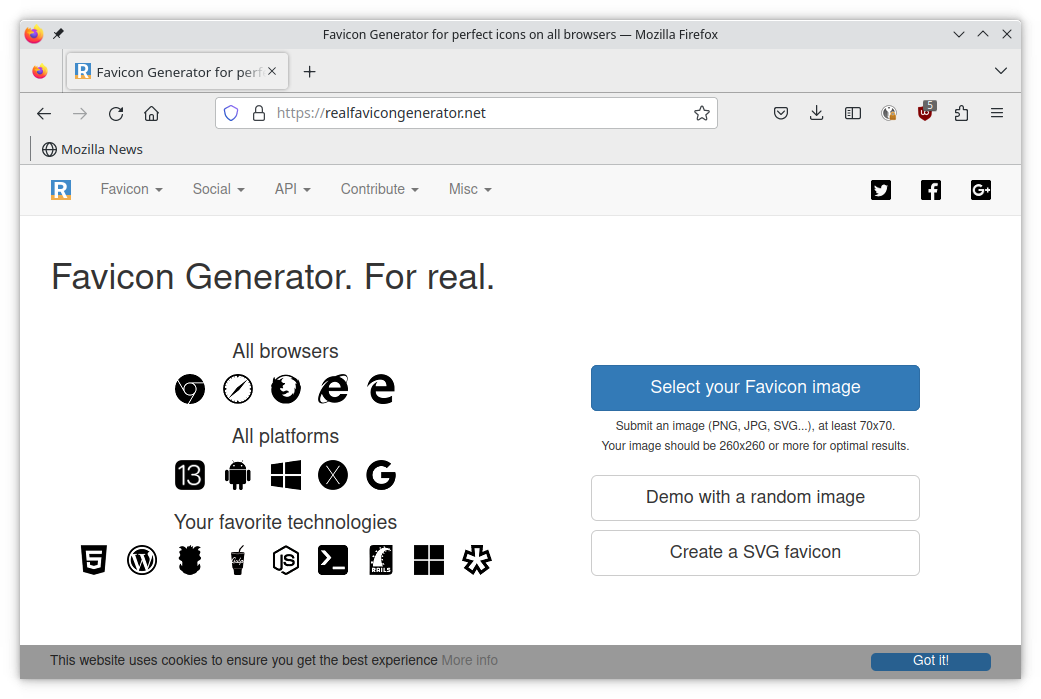
Task: Click the Google Plus icon
Action: (980, 190)
